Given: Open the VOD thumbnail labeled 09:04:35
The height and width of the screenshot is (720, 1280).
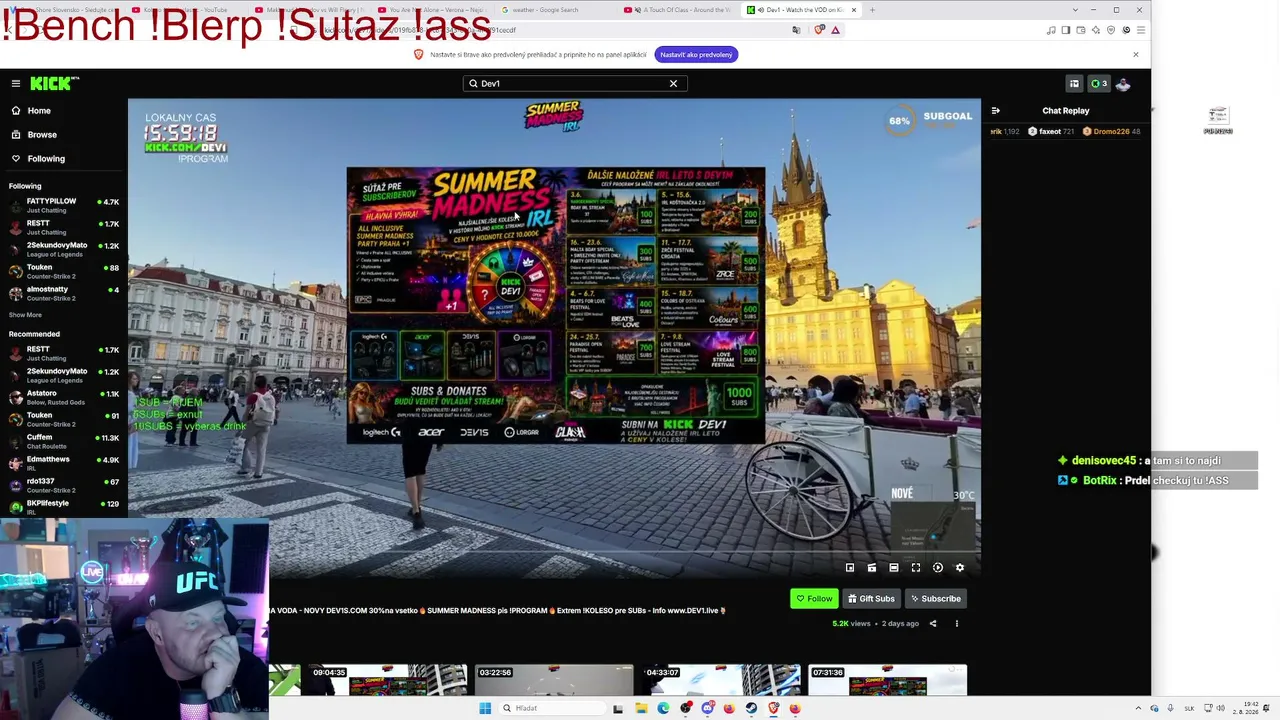Looking at the screenshot, I should [387, 680].
